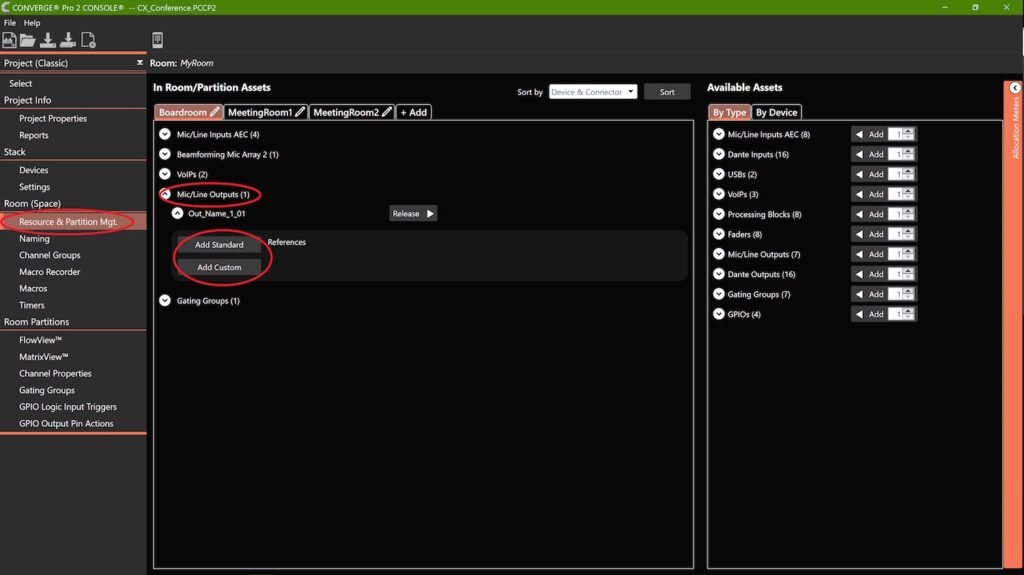Expand available Dante Outputs (16)
This screenshot has height=575, width=1024.
(x=718, y=274)
